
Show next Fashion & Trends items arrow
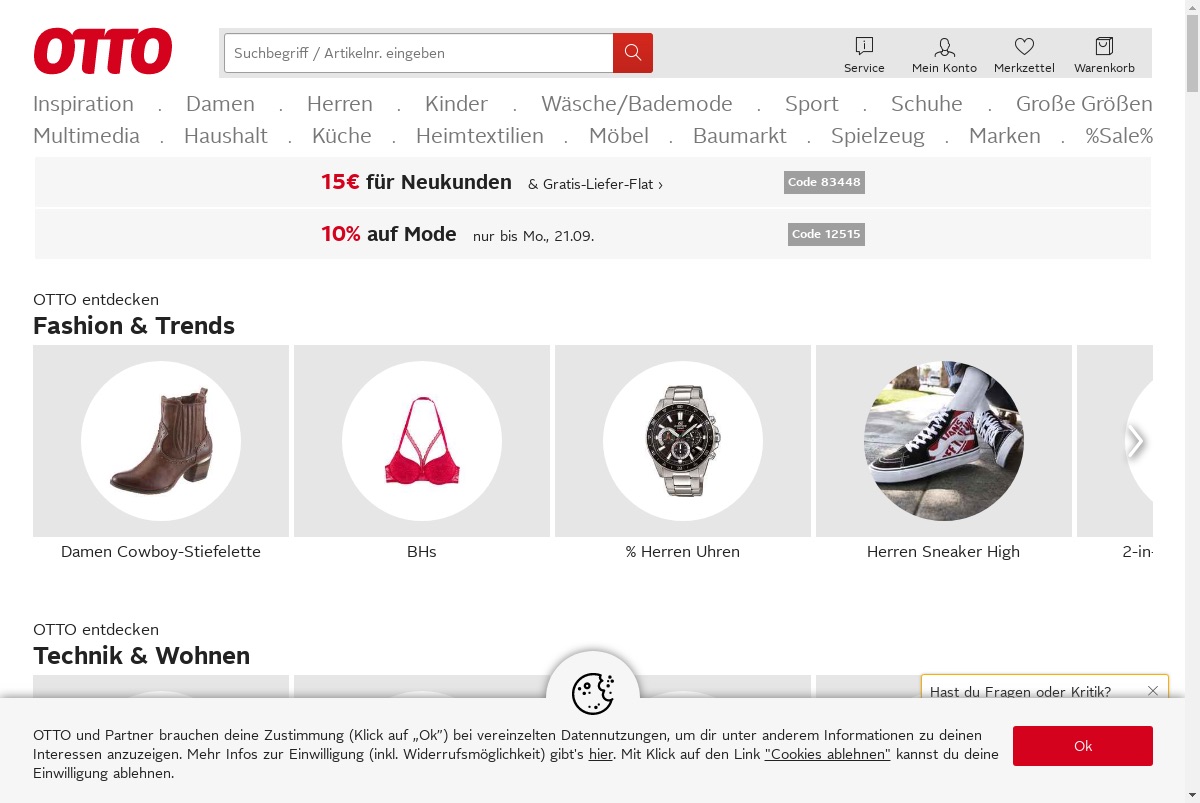[1135, 441]
